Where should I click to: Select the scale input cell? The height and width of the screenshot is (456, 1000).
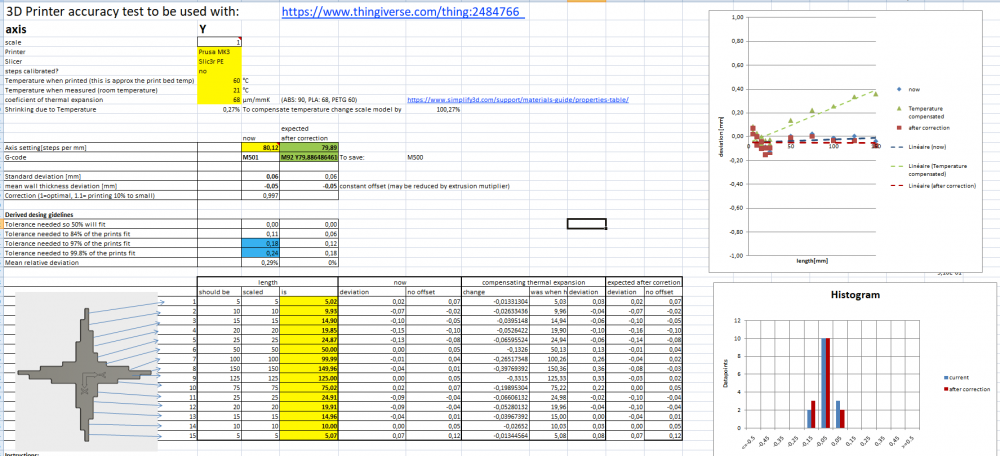tap(219, 42)
